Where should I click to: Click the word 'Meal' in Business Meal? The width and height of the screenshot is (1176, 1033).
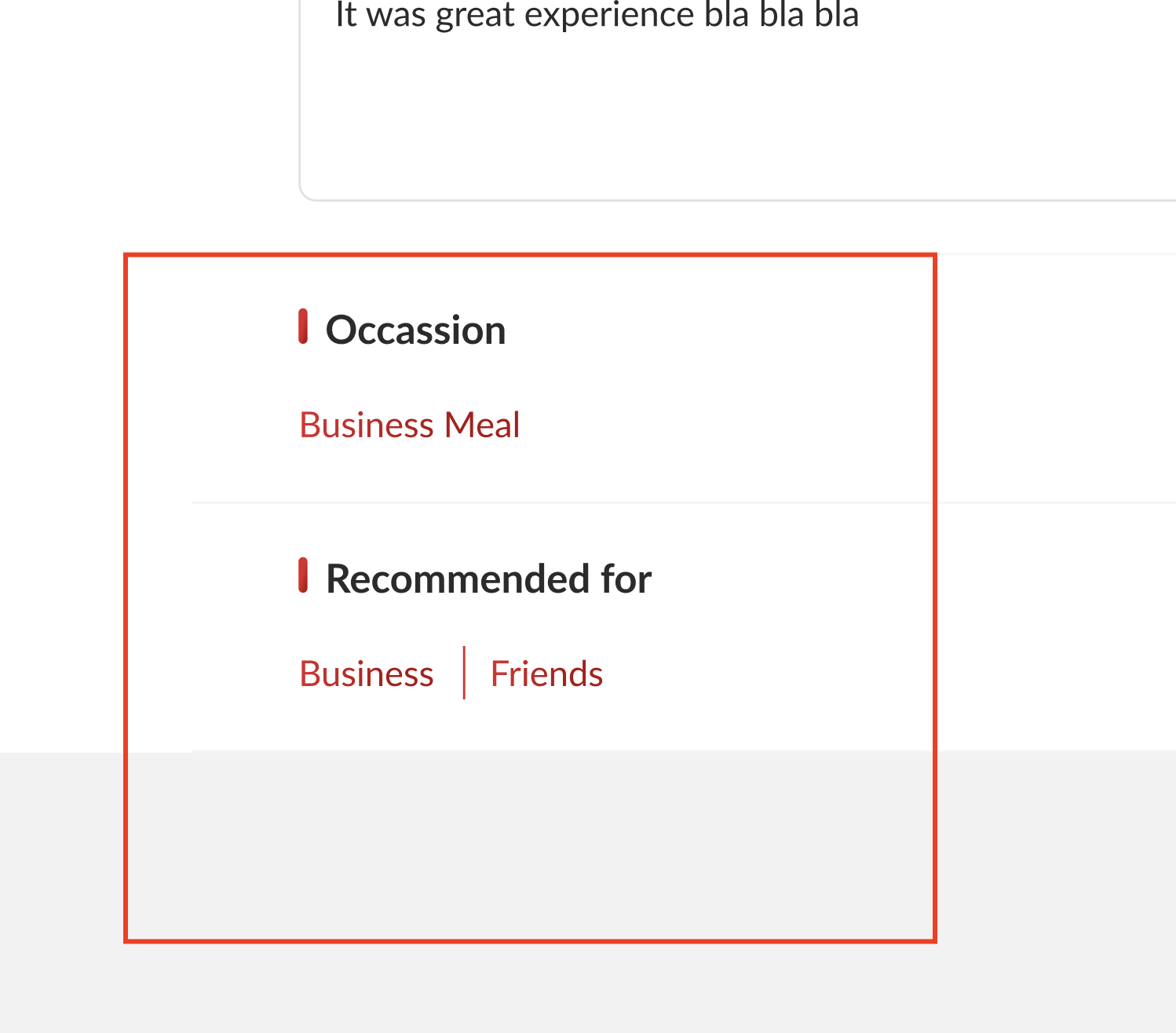(x=482, y=425)
